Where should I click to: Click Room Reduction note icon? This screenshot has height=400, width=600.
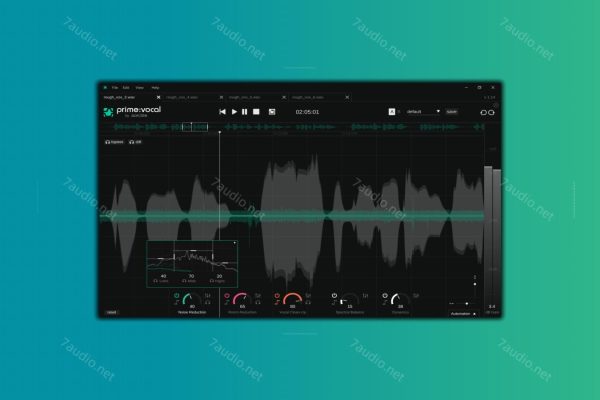(x=227, y=303)
